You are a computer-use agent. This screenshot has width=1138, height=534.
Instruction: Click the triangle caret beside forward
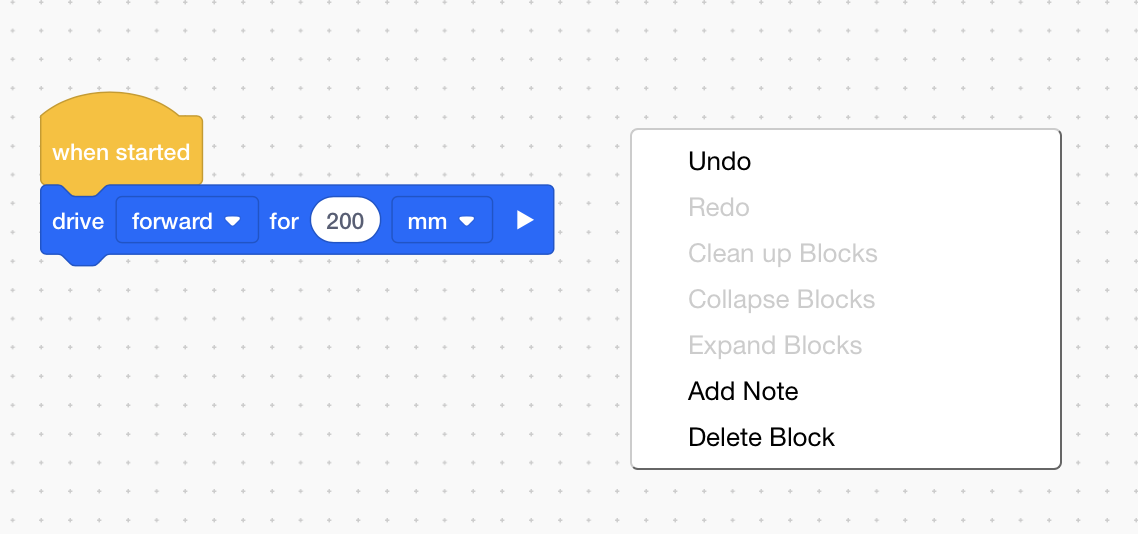click(x=233, y=221)
